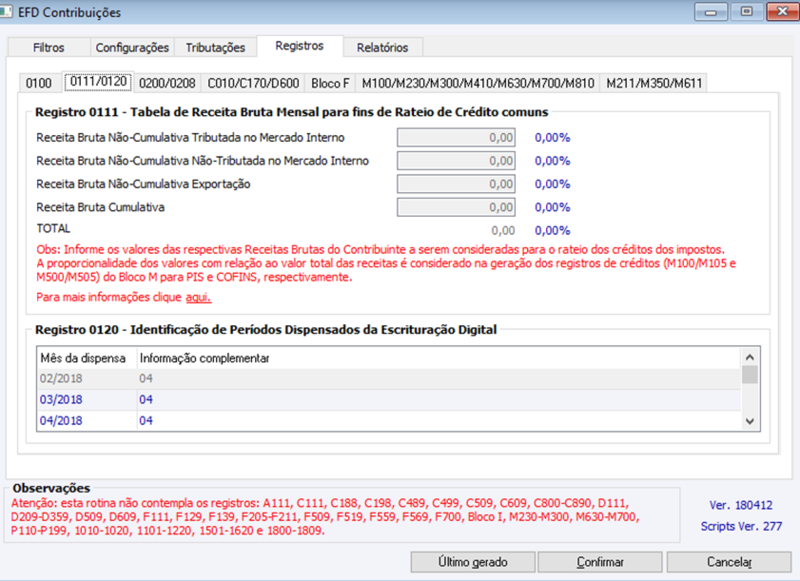This screenshot has width=800, height=581.
Task: Select the 03/2018 dispensa month cell
Action: pyautogui.click(x=86, y=399)
